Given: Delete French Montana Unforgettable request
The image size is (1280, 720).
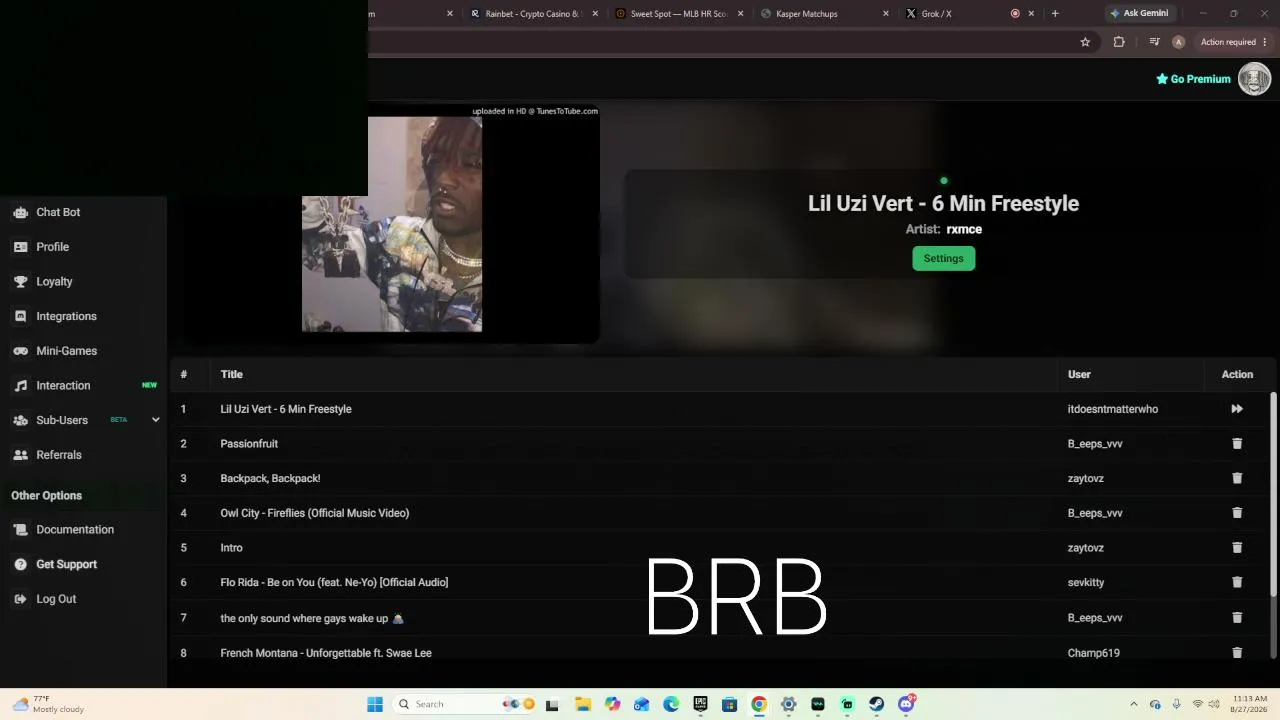Looking at the screenshot, I should click(1237, 653).
